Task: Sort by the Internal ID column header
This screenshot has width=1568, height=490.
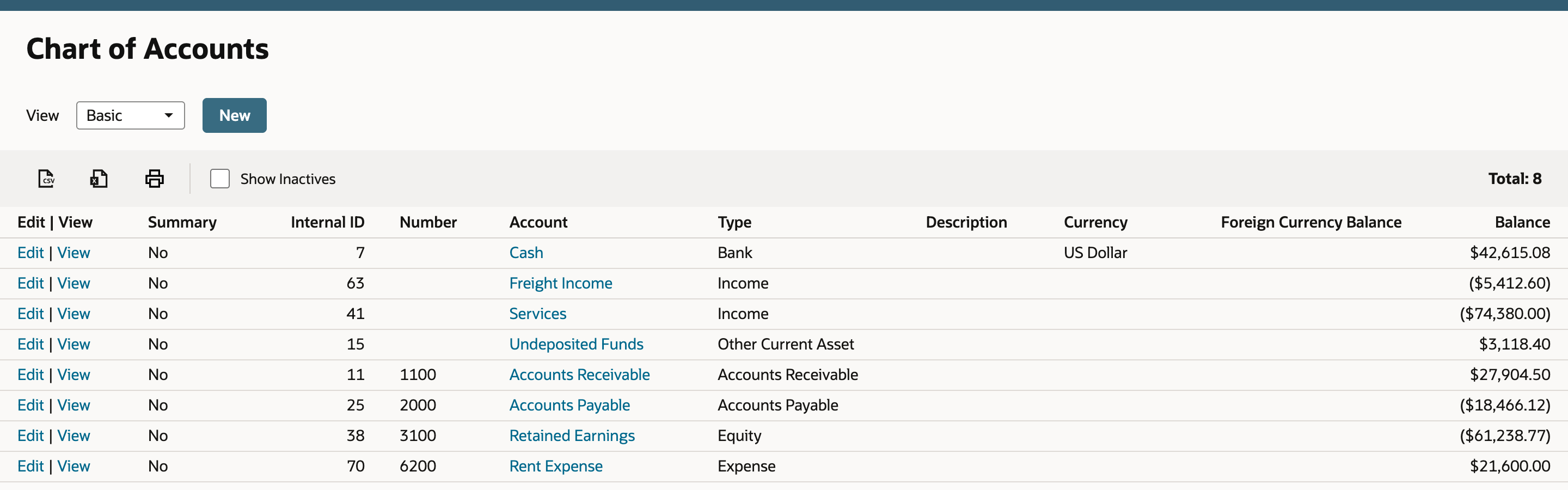Action: click(327, 222)
